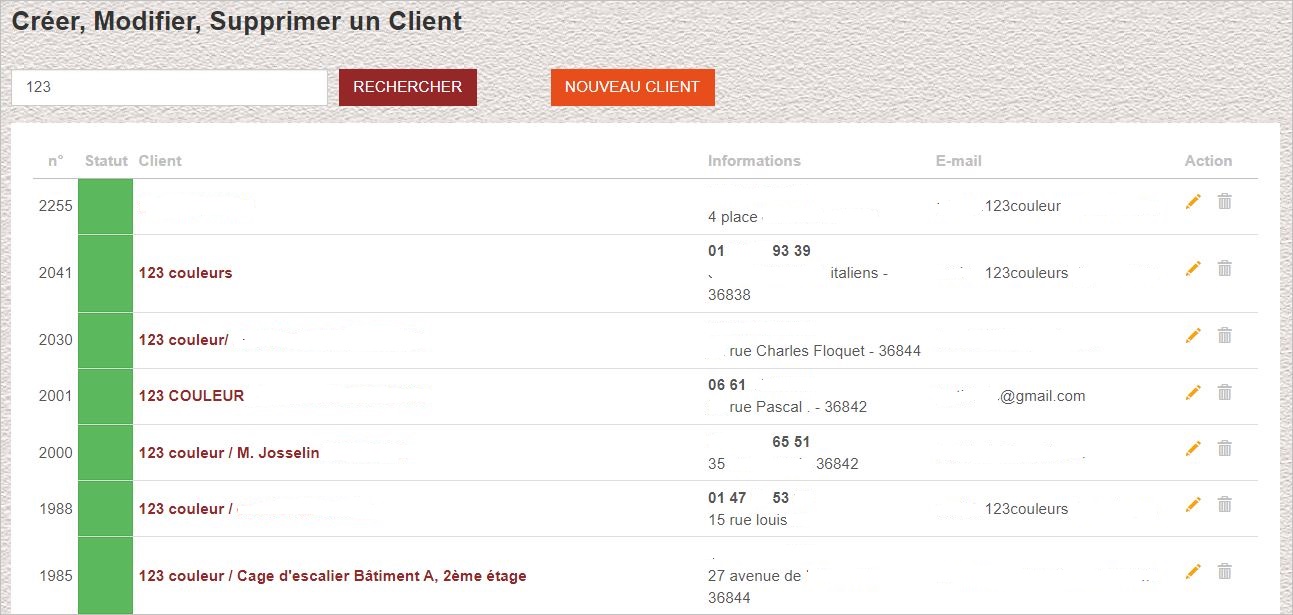The image size is (1293, 615).
Task: Delete client number 2255 using trash icon
Action: (1224, 202)
